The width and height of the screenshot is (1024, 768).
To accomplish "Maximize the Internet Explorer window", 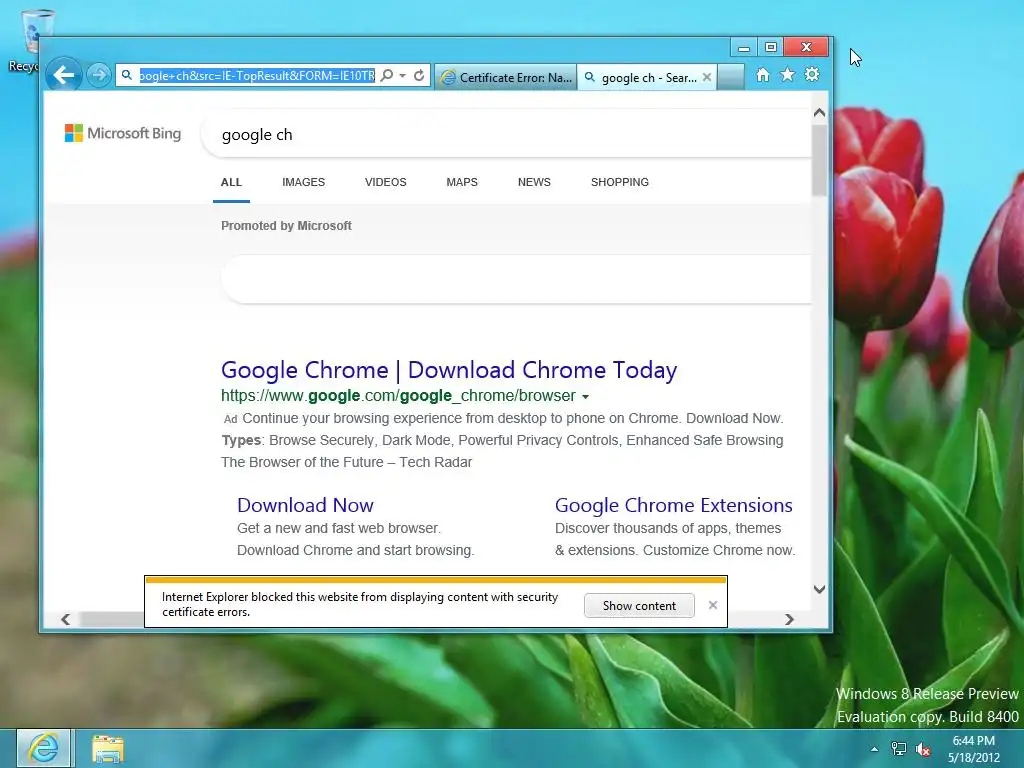I will (x=771, y=48).
